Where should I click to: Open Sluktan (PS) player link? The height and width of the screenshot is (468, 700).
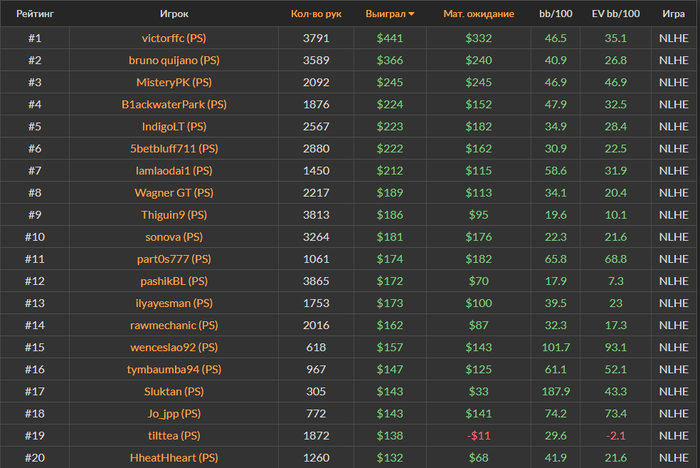174,391
